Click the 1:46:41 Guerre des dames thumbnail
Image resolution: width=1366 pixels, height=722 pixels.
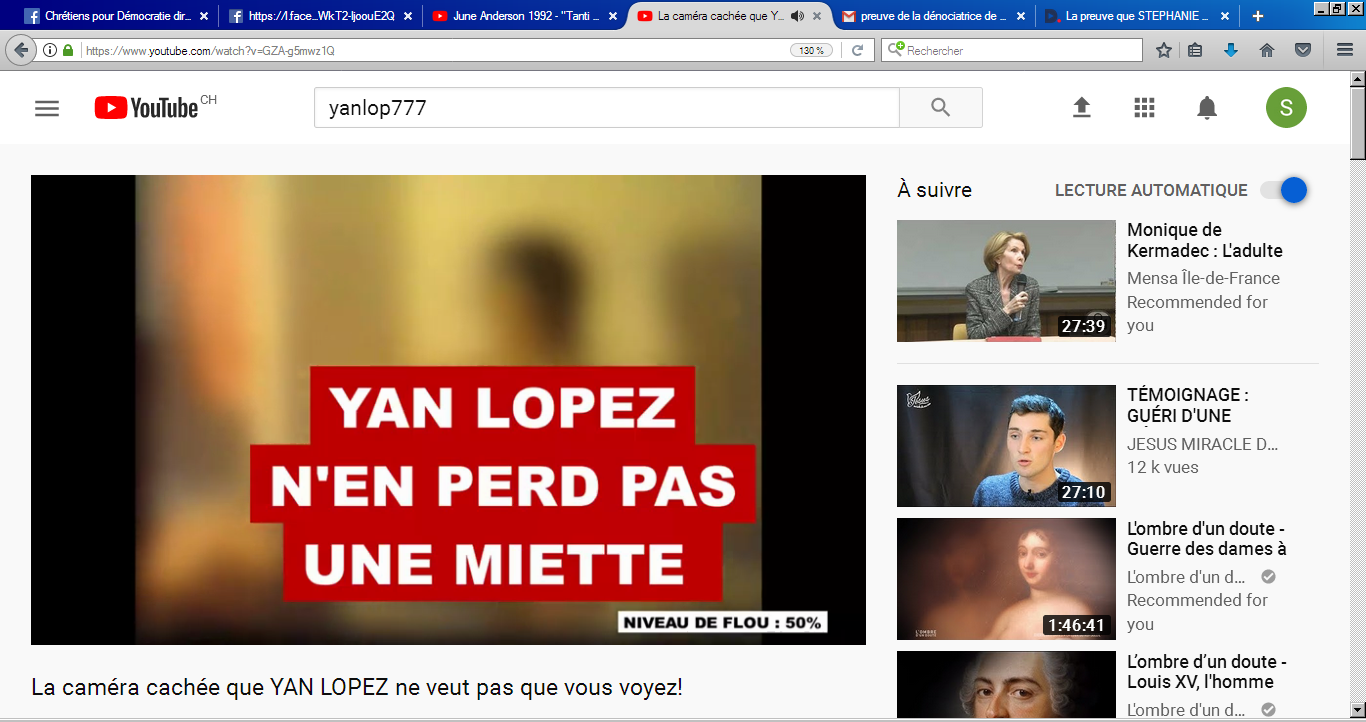pyautogui.click(x=1006, y=579)
